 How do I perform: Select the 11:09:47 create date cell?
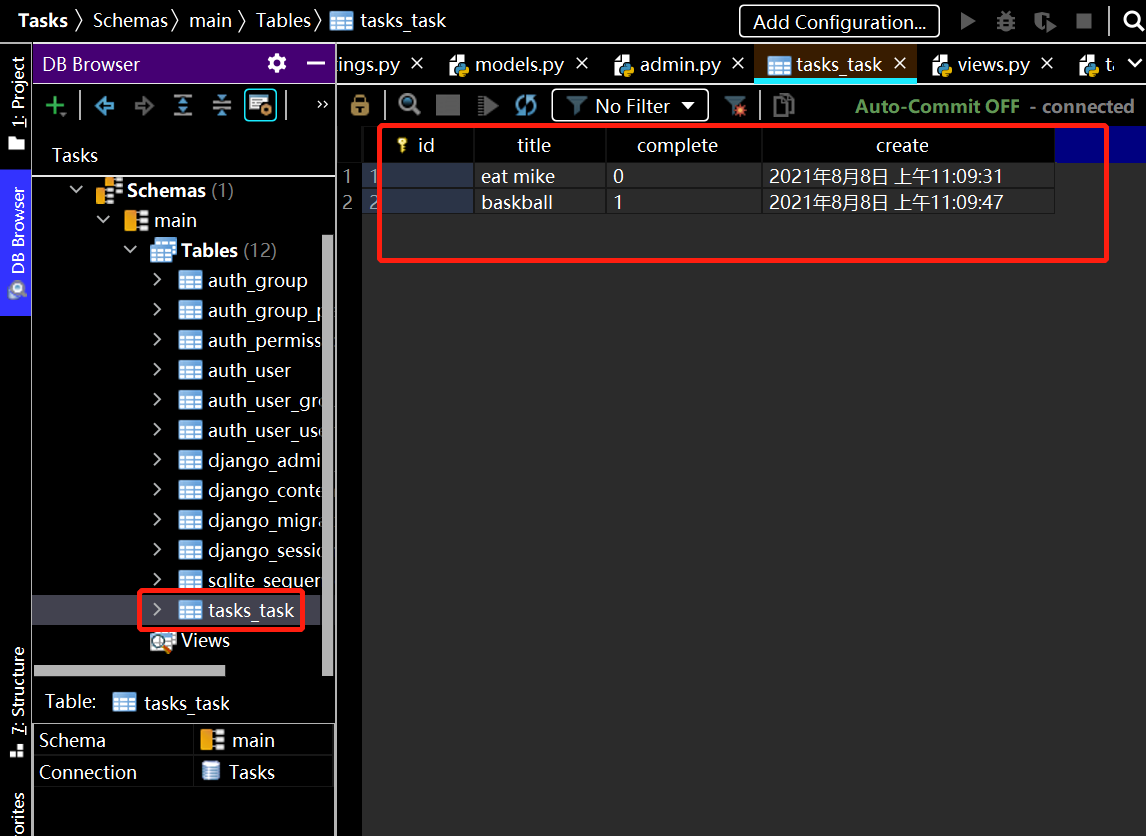[x=908, y=202]
